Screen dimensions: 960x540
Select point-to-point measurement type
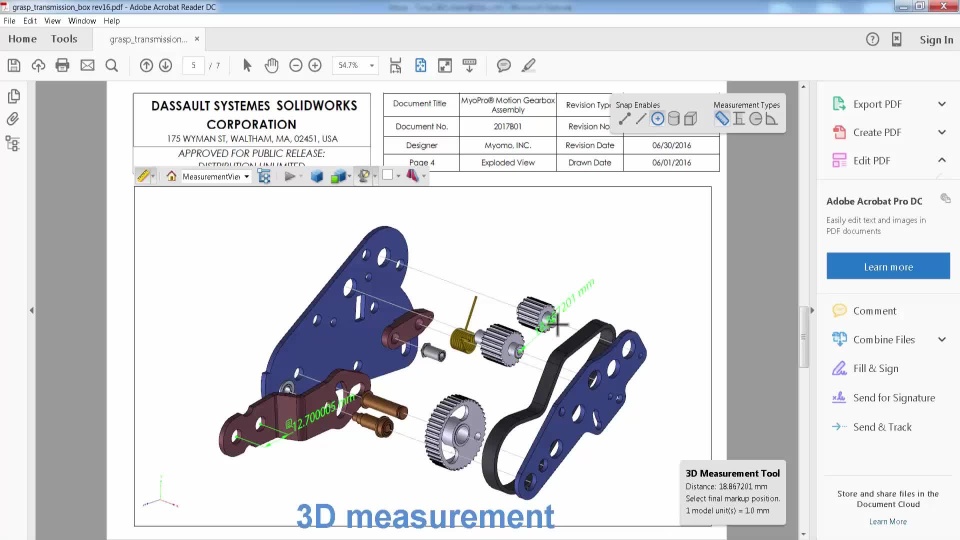coord(722,119)
